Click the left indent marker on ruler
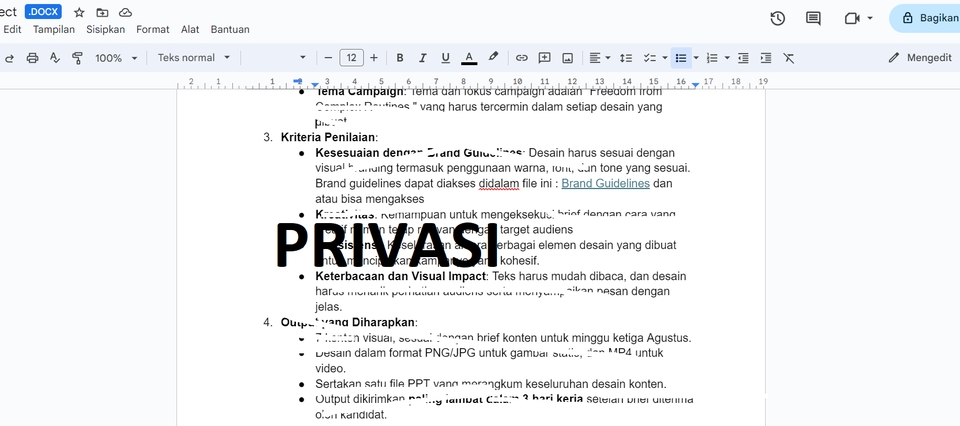Image resolution: width=960 pixels, height=426 pixels. click(315, 84)
